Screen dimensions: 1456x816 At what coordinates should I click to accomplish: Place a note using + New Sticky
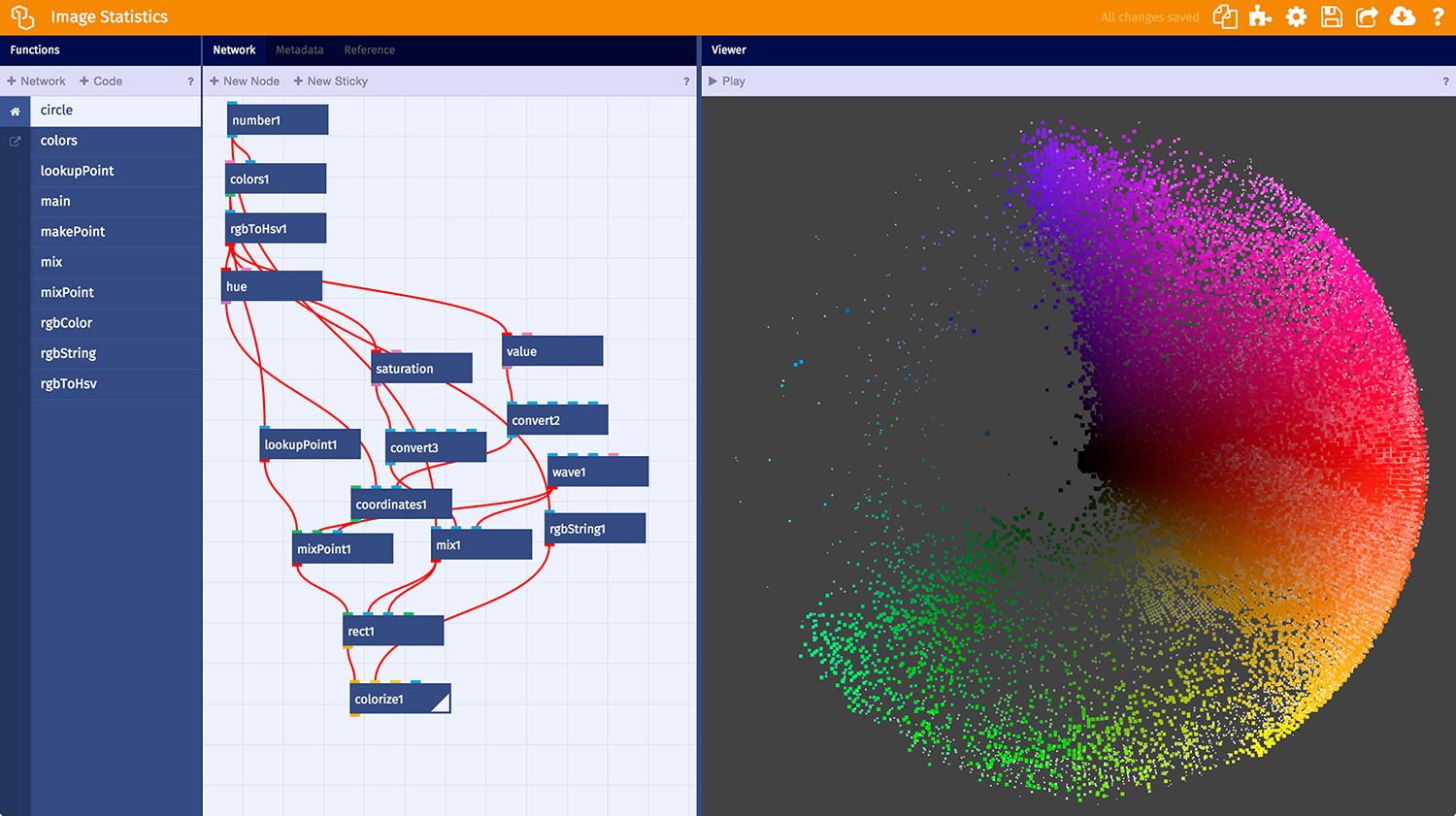[330, 81]
